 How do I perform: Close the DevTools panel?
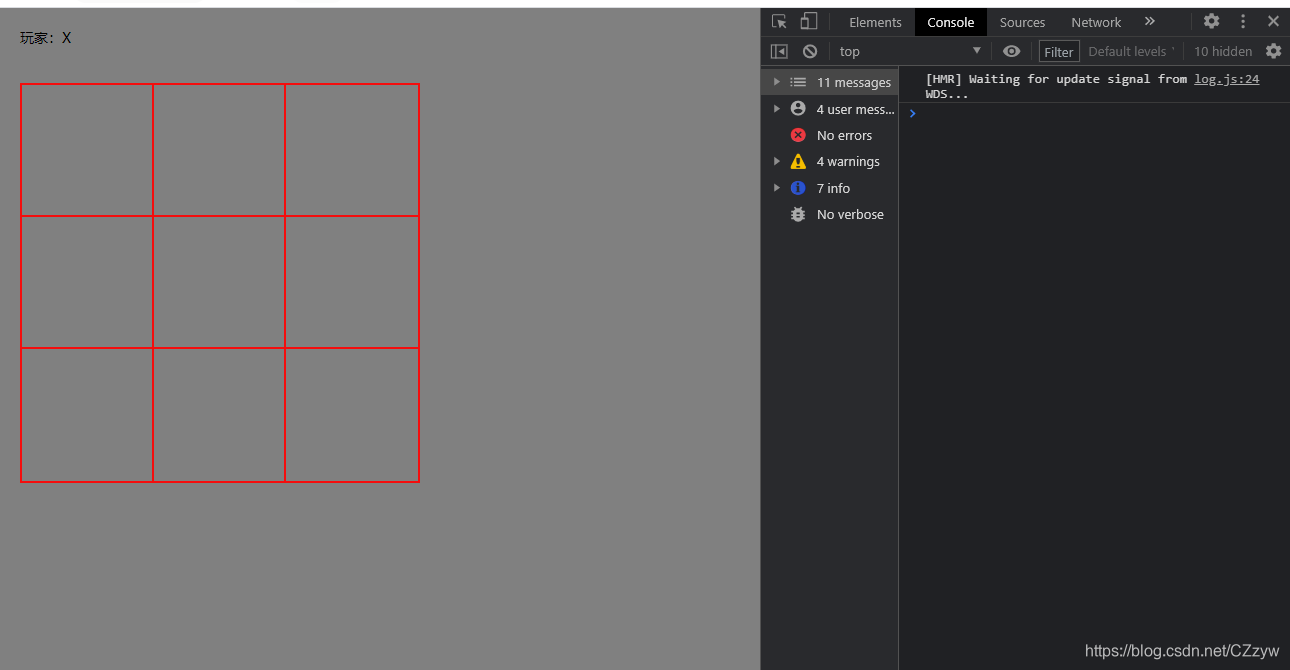coord(1273,21)
